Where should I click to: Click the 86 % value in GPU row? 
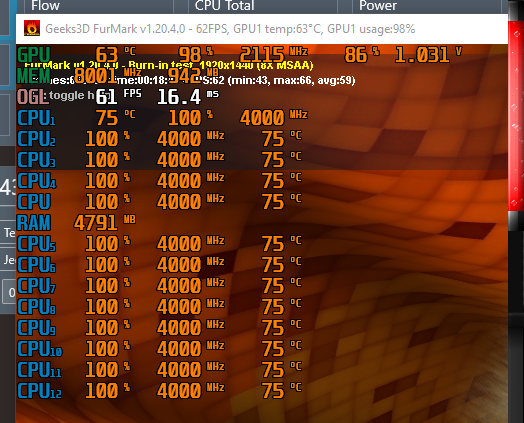click(362, 54)
